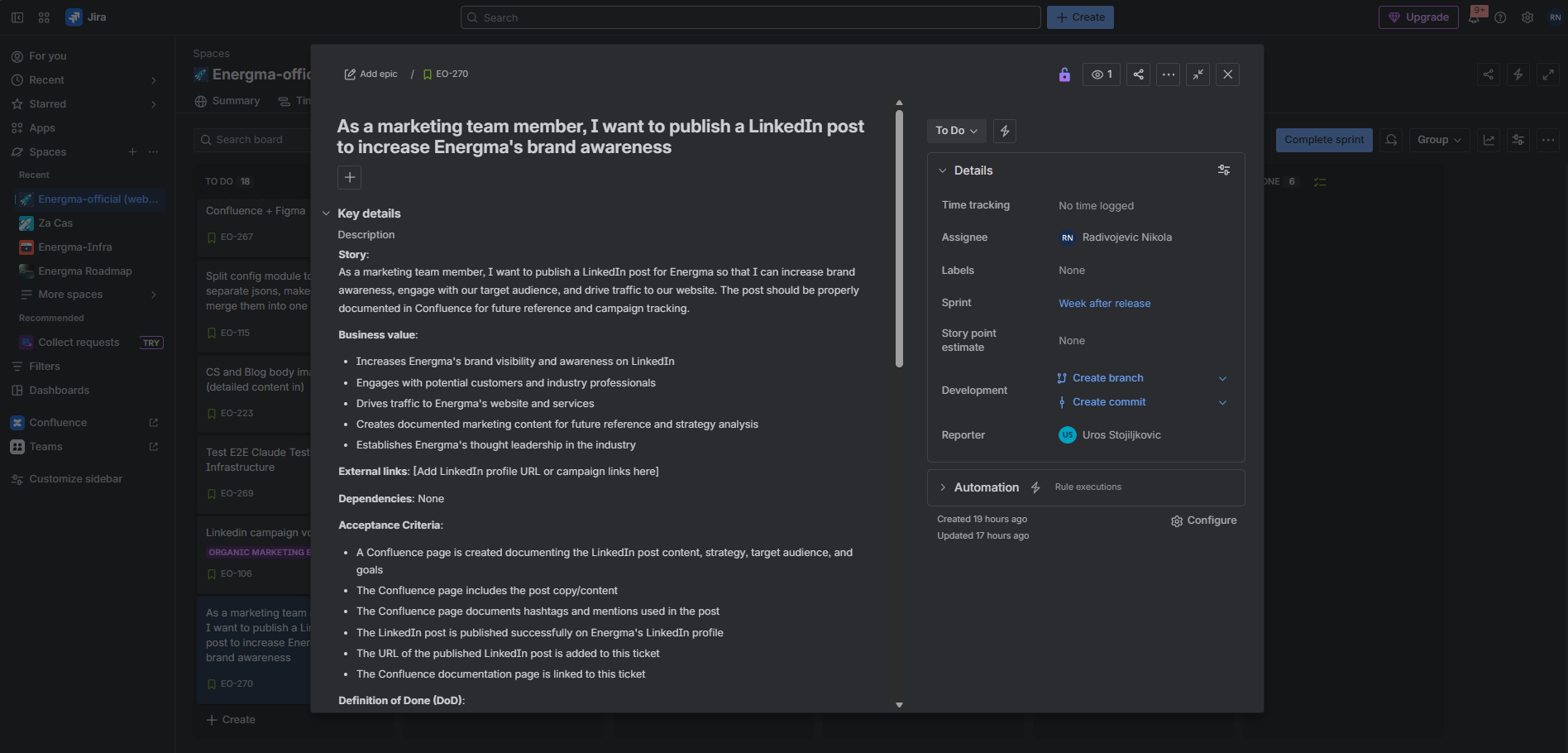Expand the Create branch dropdown arrow
The image size is (1568, 753).
1222,378
